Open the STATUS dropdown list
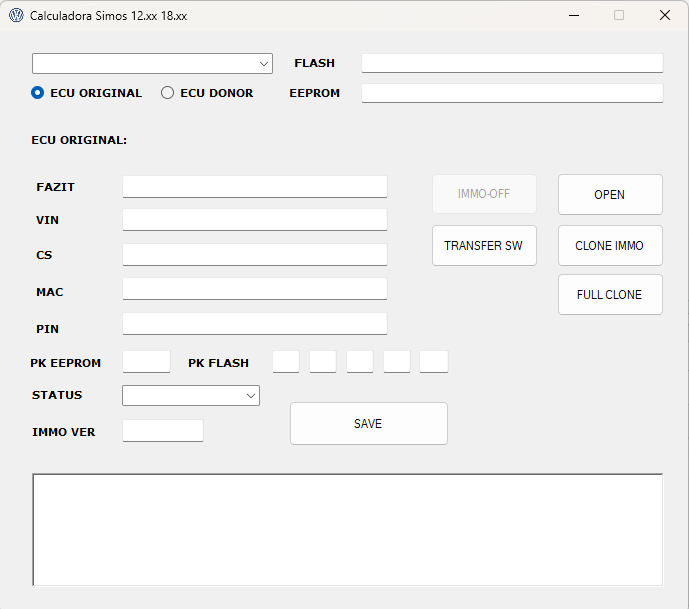The width and height of the screenshot is (689, 609). (190, 396)
